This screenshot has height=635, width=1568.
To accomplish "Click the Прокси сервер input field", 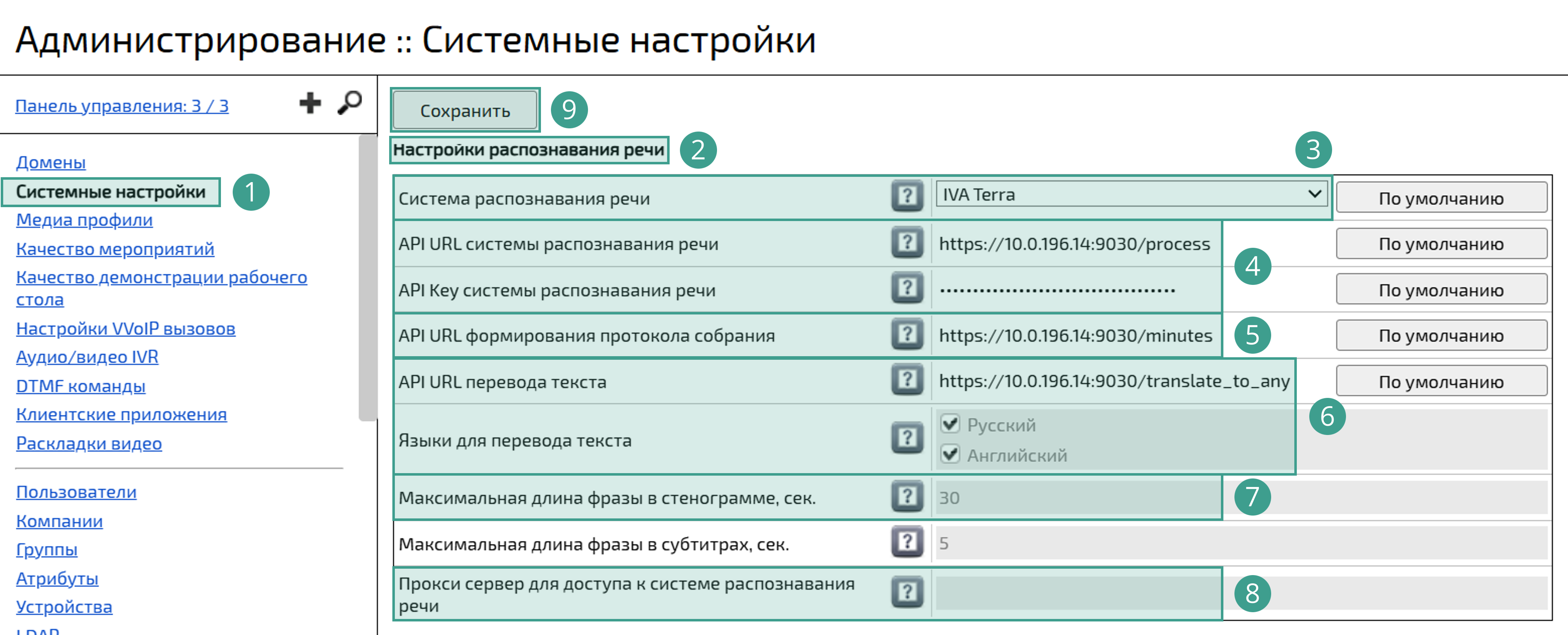I will point(1077,592).
